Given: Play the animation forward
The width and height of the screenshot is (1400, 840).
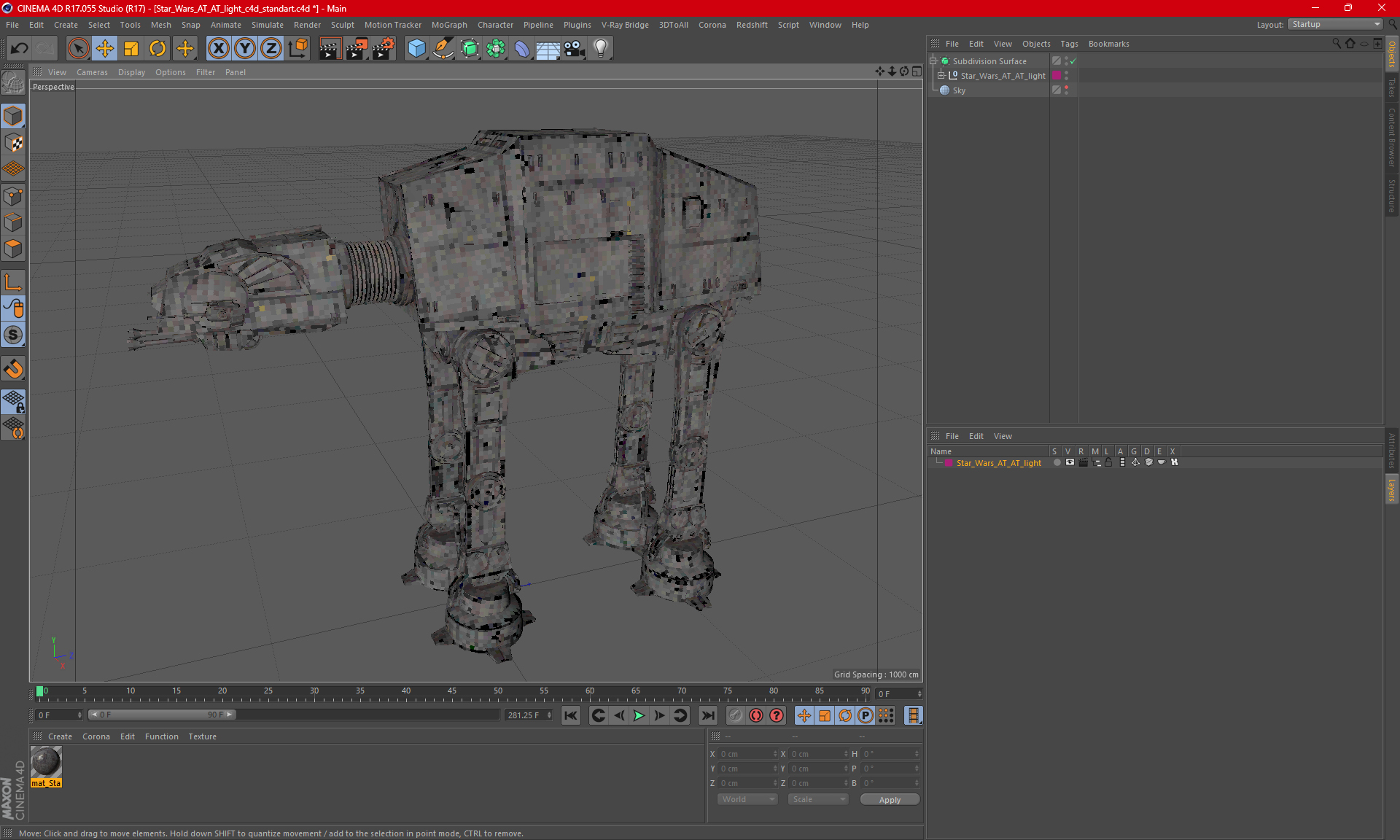Looking at the screenshot, I should pos(639,715).
